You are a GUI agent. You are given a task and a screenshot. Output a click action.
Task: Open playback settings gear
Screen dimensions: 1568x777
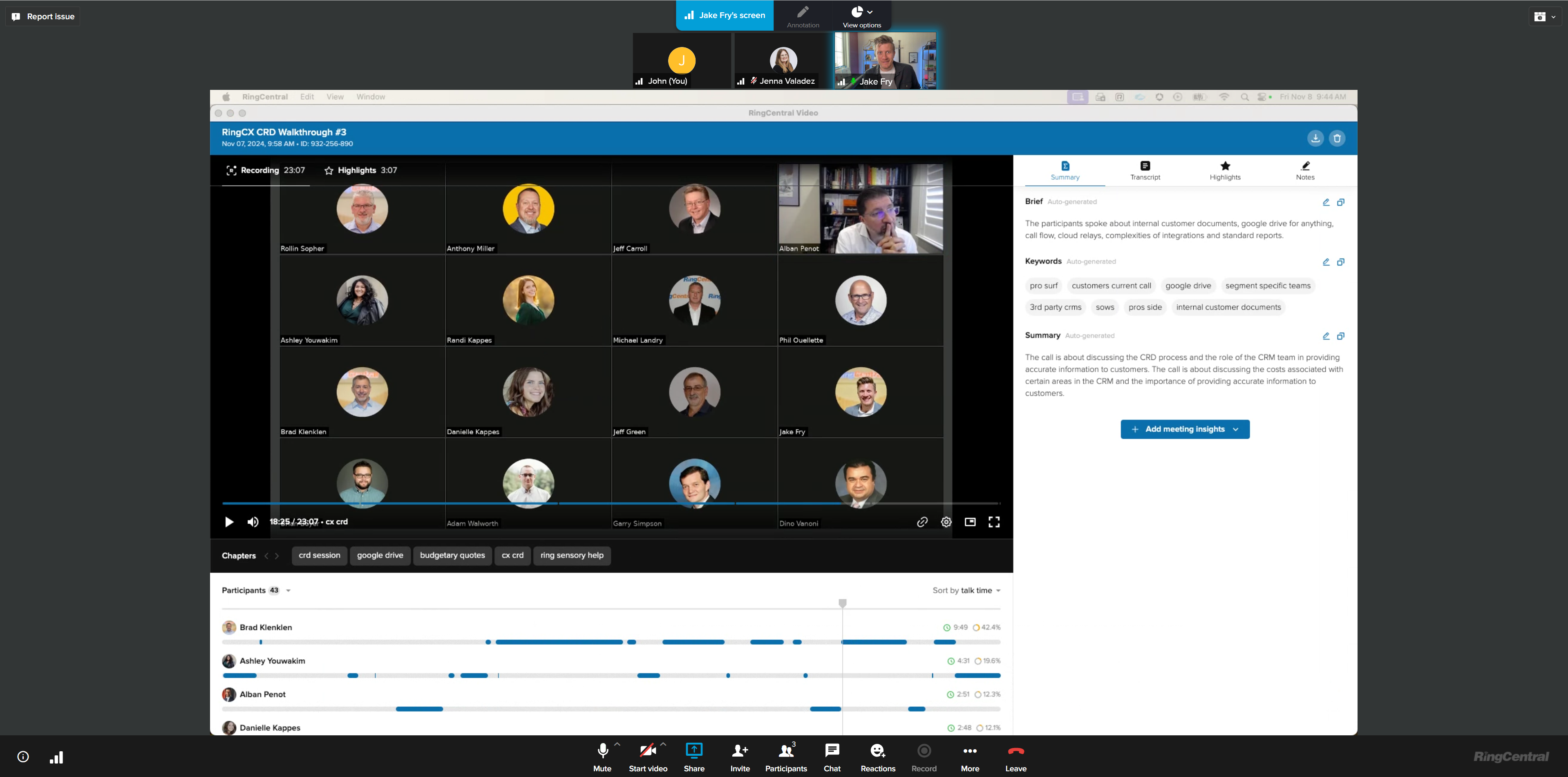946,522
